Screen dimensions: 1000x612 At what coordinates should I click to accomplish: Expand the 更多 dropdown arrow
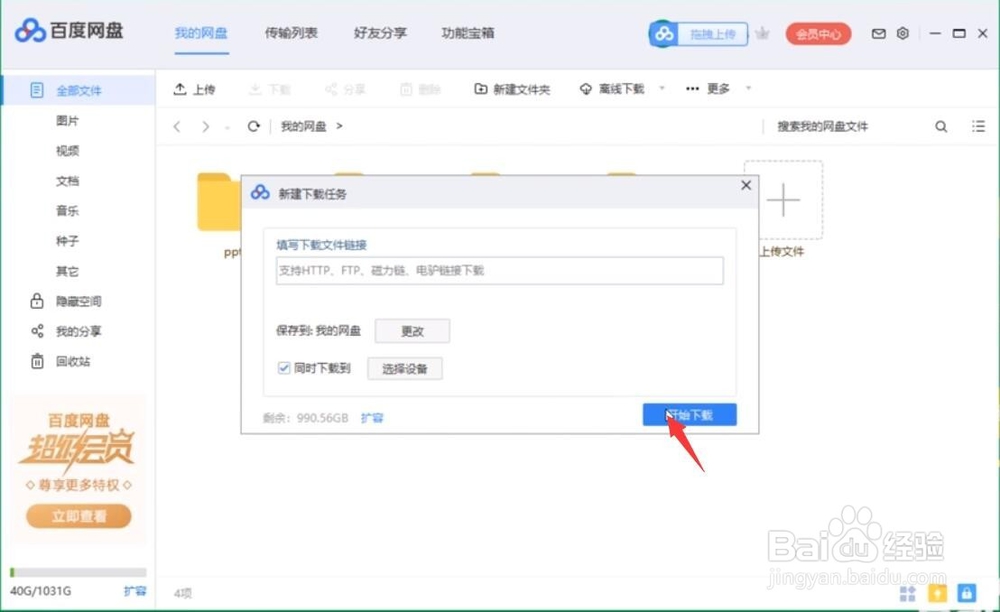click(748, 88)
